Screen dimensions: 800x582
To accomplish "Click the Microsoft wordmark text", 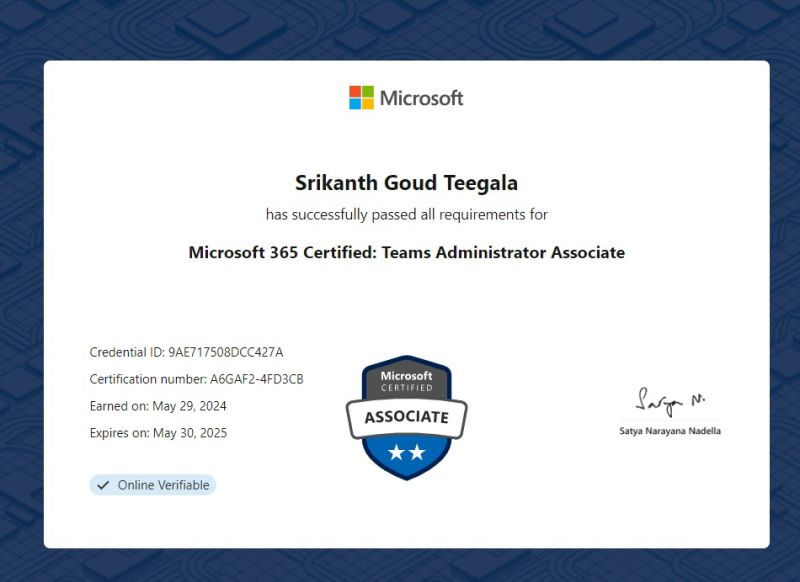I will click(421, 98).
